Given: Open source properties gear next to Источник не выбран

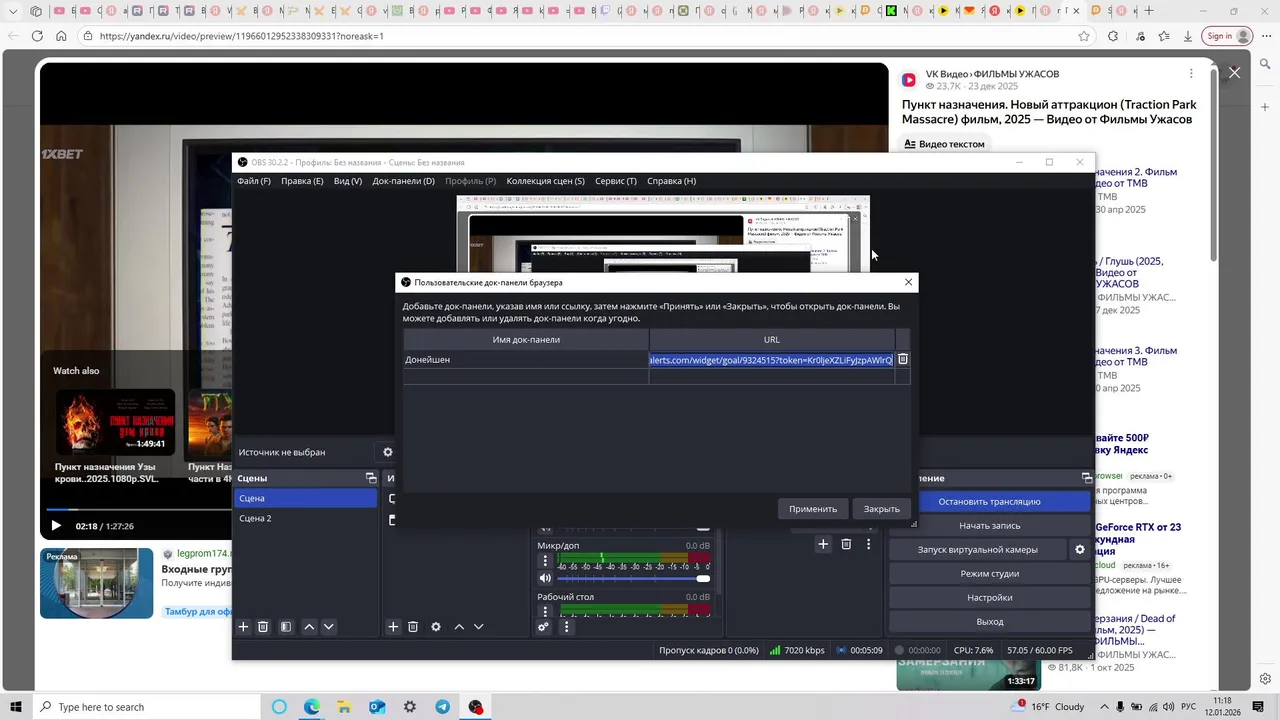Looking at the screenshot, I should pos(388,452).
